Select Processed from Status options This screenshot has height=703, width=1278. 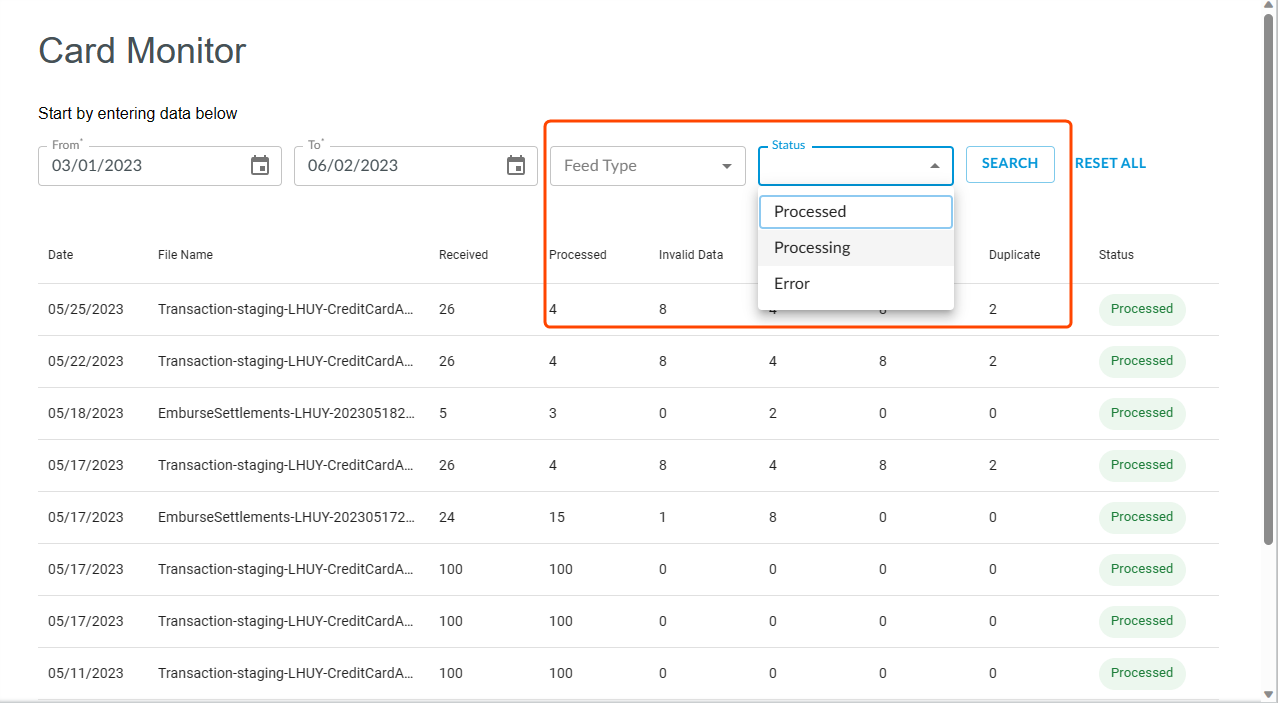click(x=855, y=212)
